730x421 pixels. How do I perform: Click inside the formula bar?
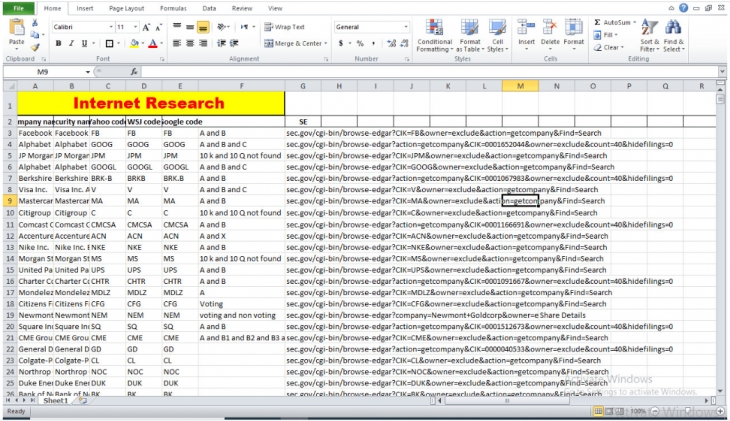[x=429, y=72]
